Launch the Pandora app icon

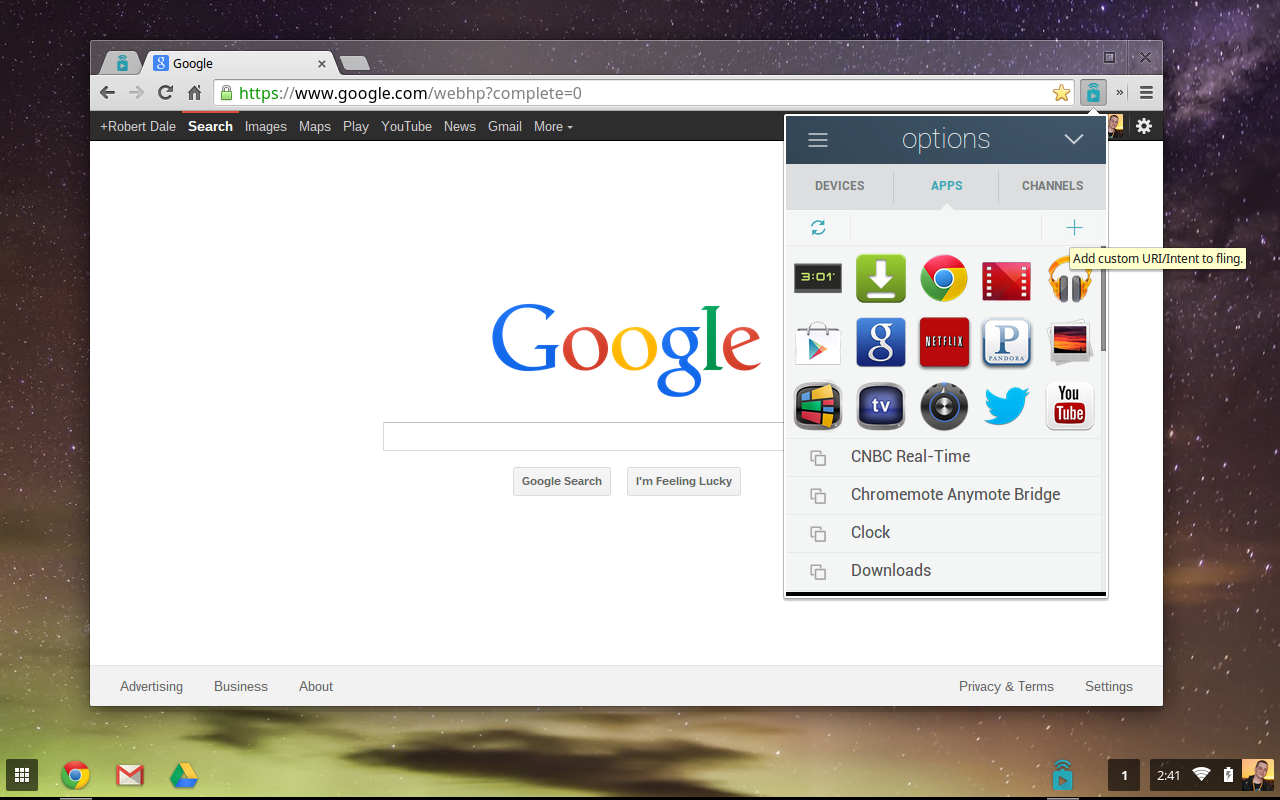(1006, 343)
